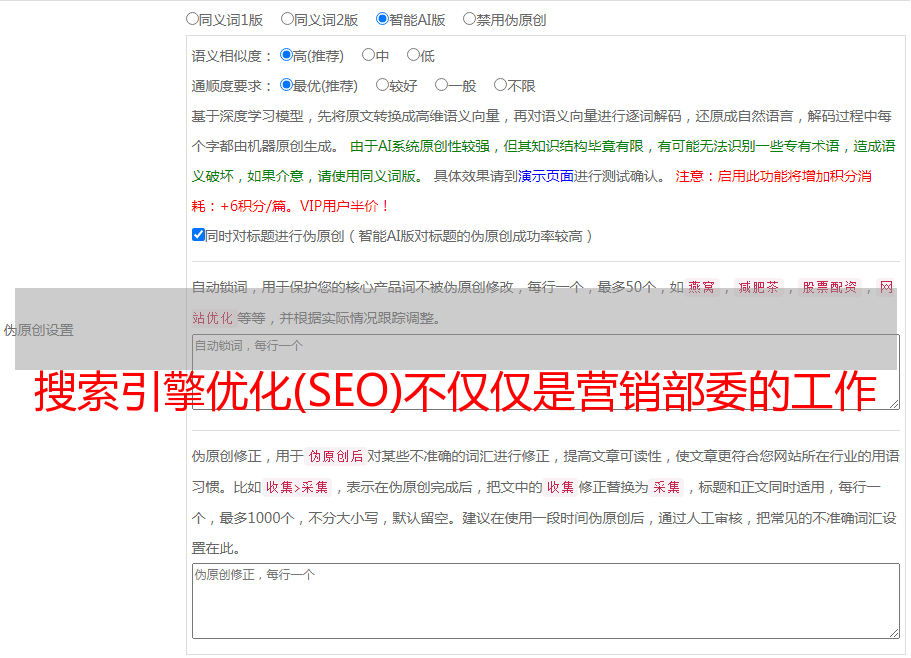The width and height of the screenshot is (911, 658).
Task: Click the 股票配资 example keyword tag
Action: coord(830,287)
